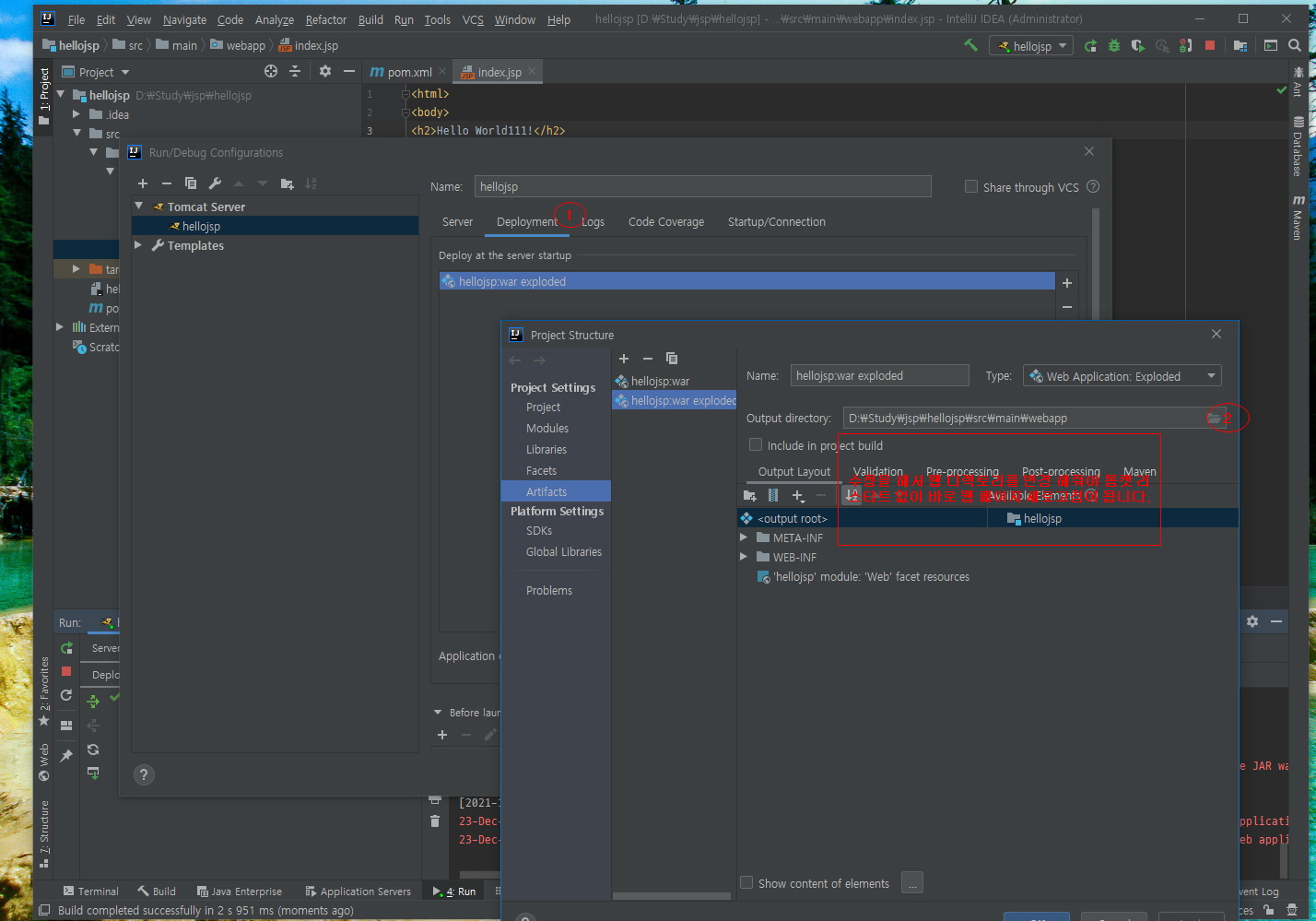Open the Refactor menu
1316x921 pixels.
(326, 19)
